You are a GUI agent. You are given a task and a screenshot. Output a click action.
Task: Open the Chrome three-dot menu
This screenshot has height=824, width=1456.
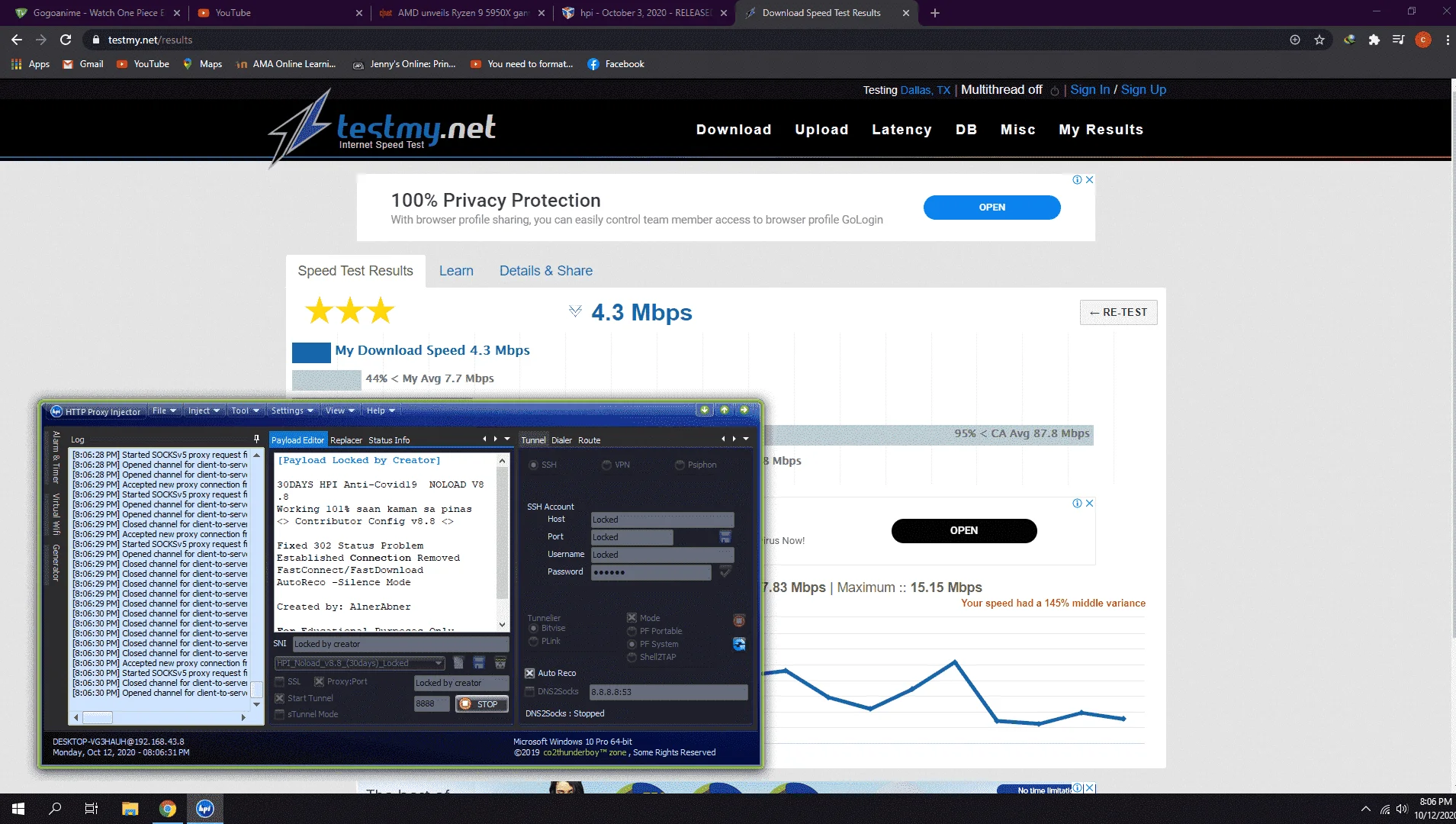click(x=1448, y=40)
